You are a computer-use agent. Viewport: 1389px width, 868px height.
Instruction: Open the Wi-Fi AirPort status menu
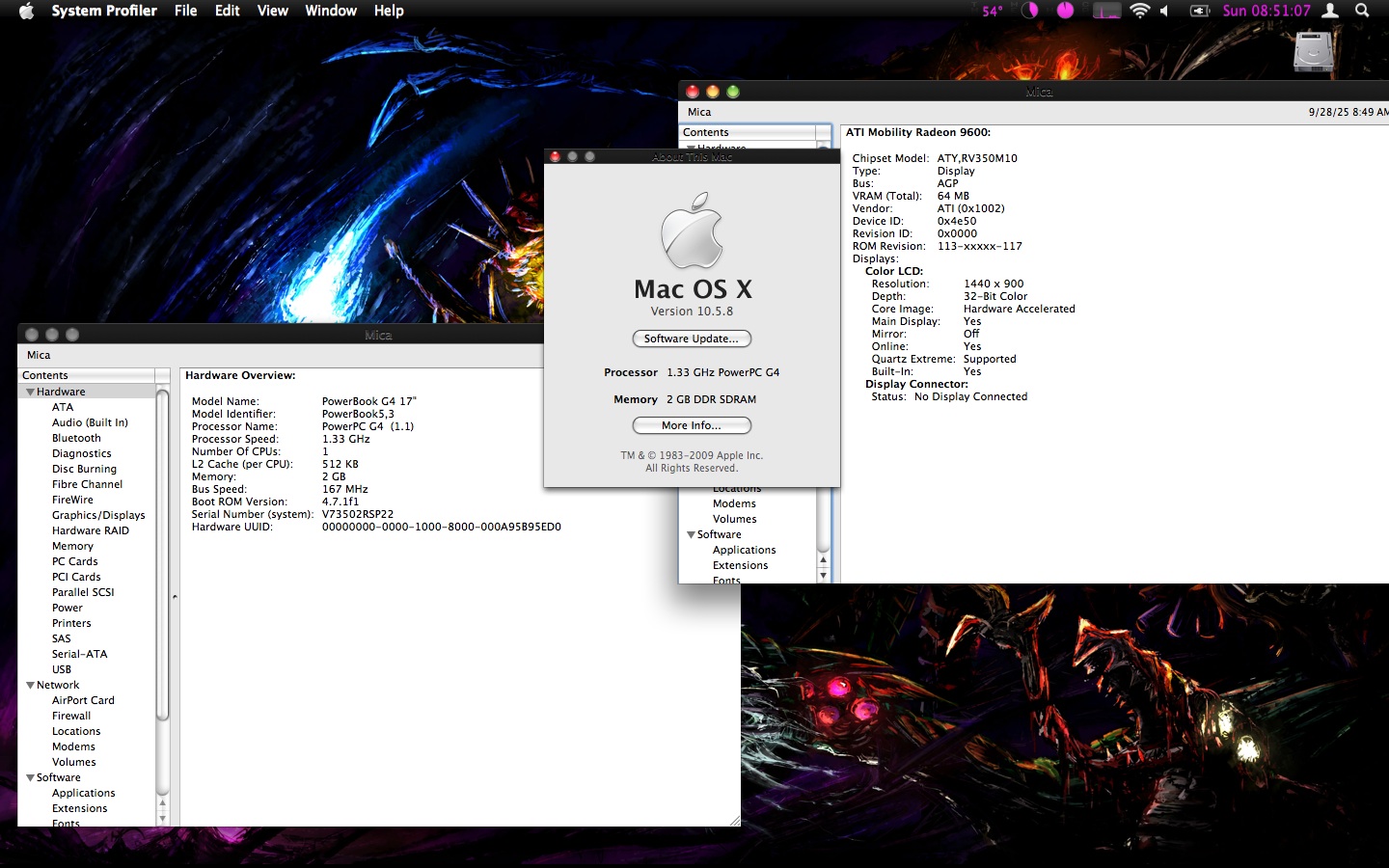1139,11
